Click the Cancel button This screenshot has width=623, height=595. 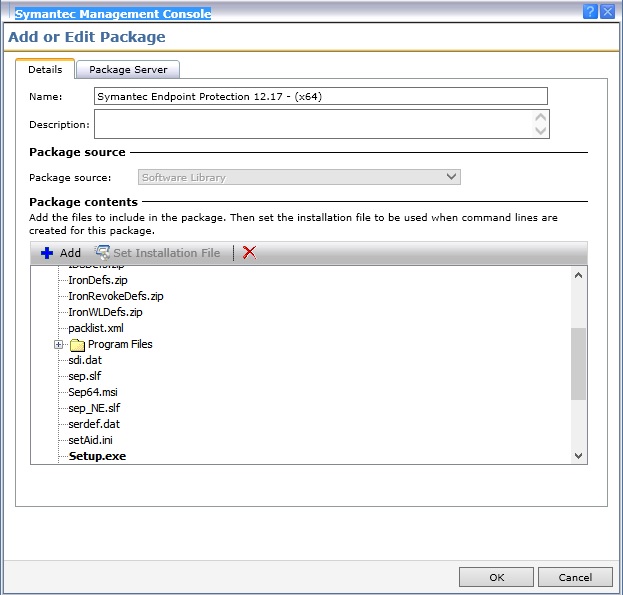click(575, 577)
